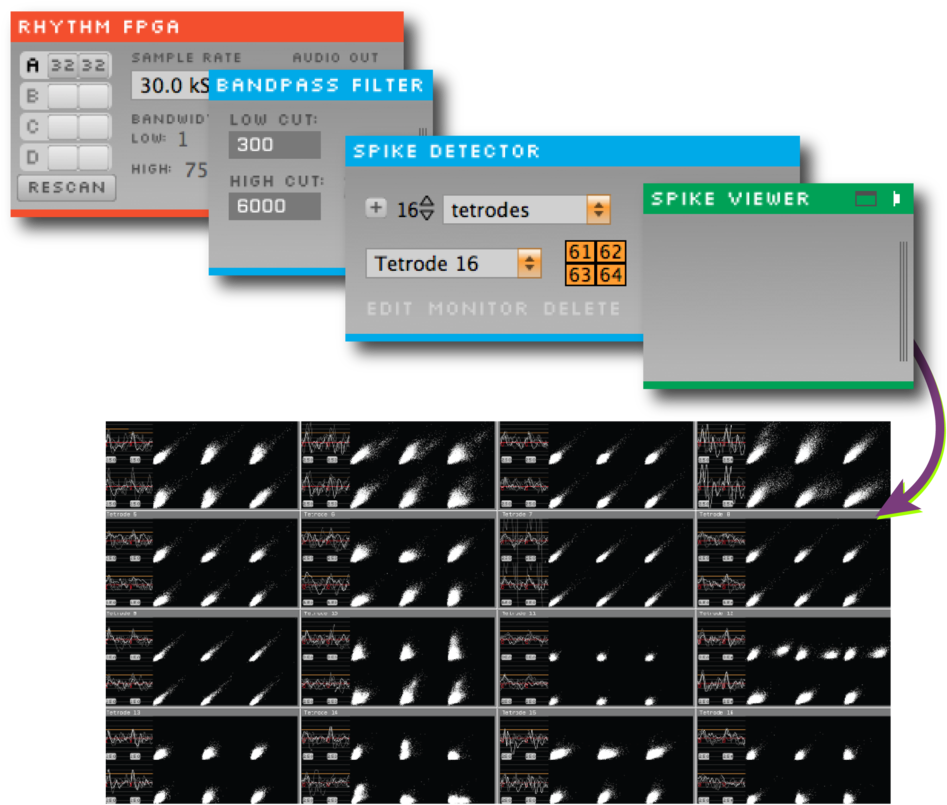The image size is (947, 805).
Task: Click the plus icon to add an electrode
Action: point(376,208)
